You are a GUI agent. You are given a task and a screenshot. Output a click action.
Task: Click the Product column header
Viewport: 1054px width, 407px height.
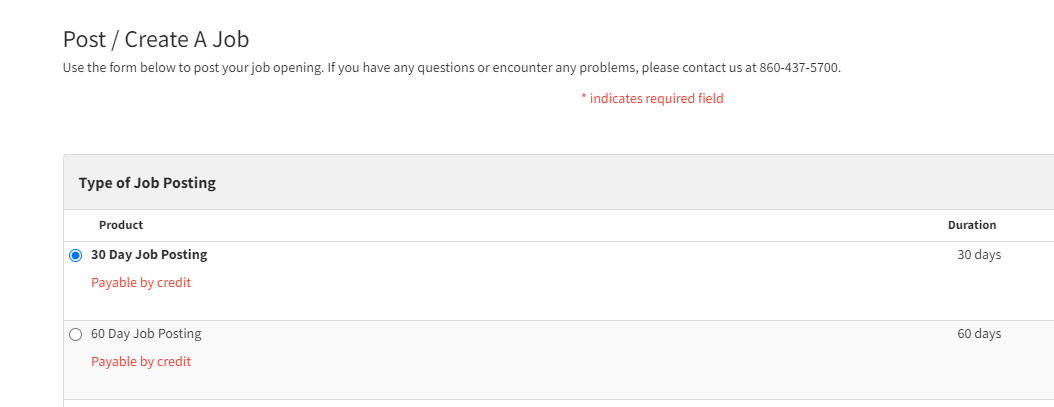pos(121,225)
